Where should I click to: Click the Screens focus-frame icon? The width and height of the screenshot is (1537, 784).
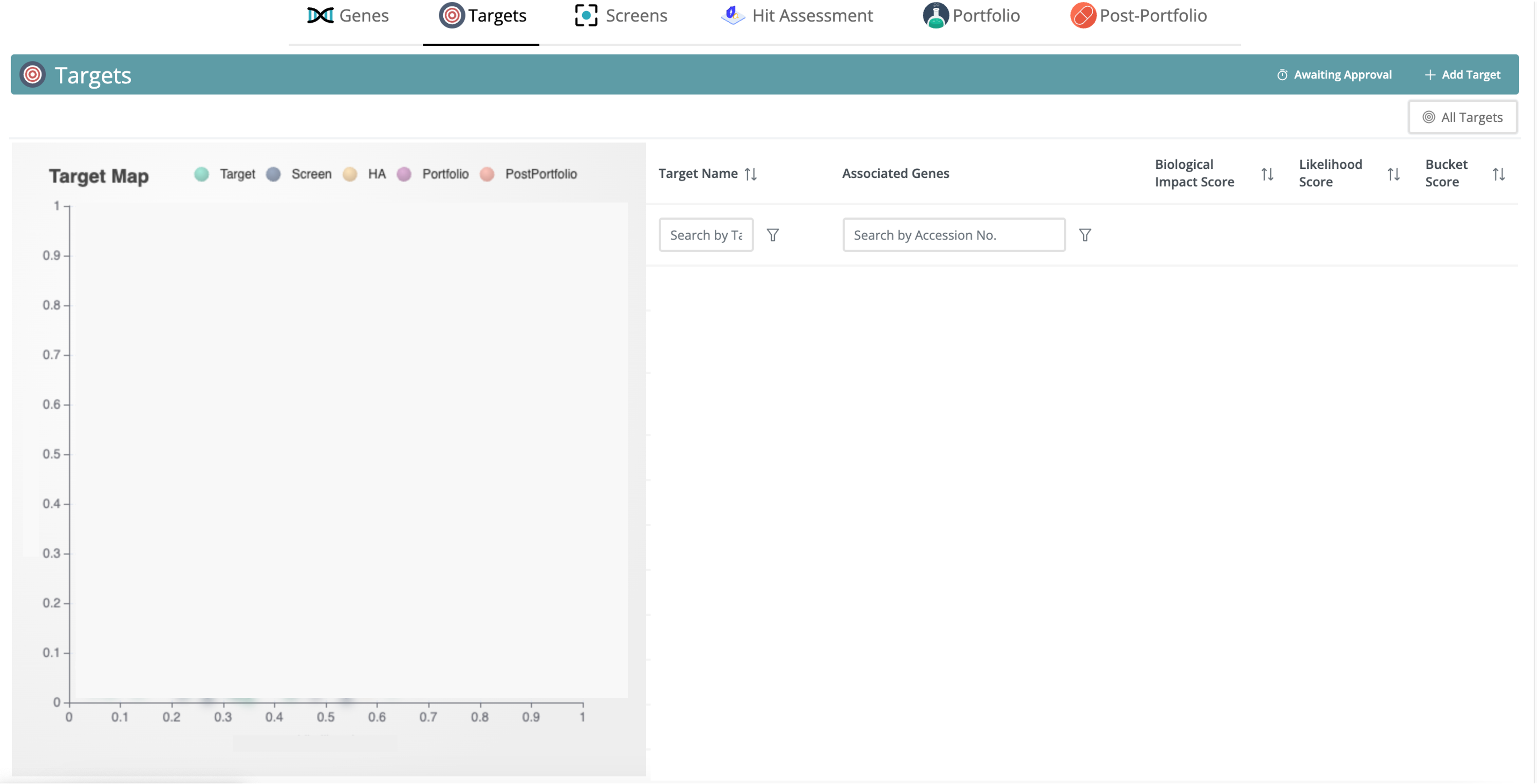pos(586,15)
